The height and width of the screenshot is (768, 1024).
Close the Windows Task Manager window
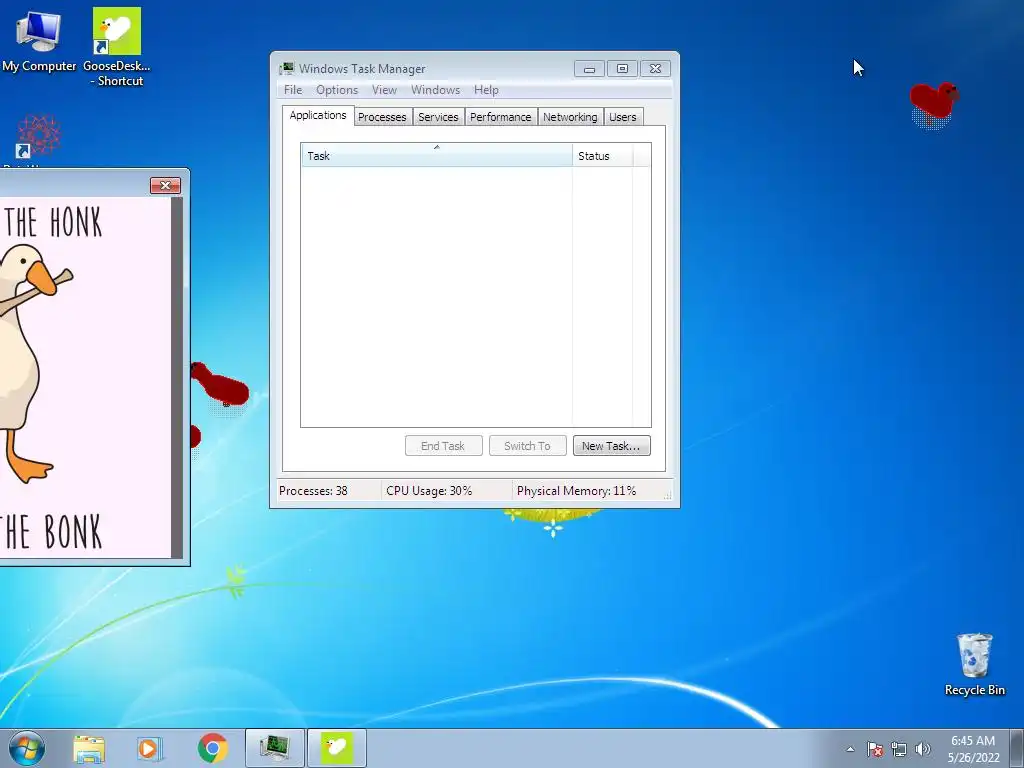coord(655,69)
